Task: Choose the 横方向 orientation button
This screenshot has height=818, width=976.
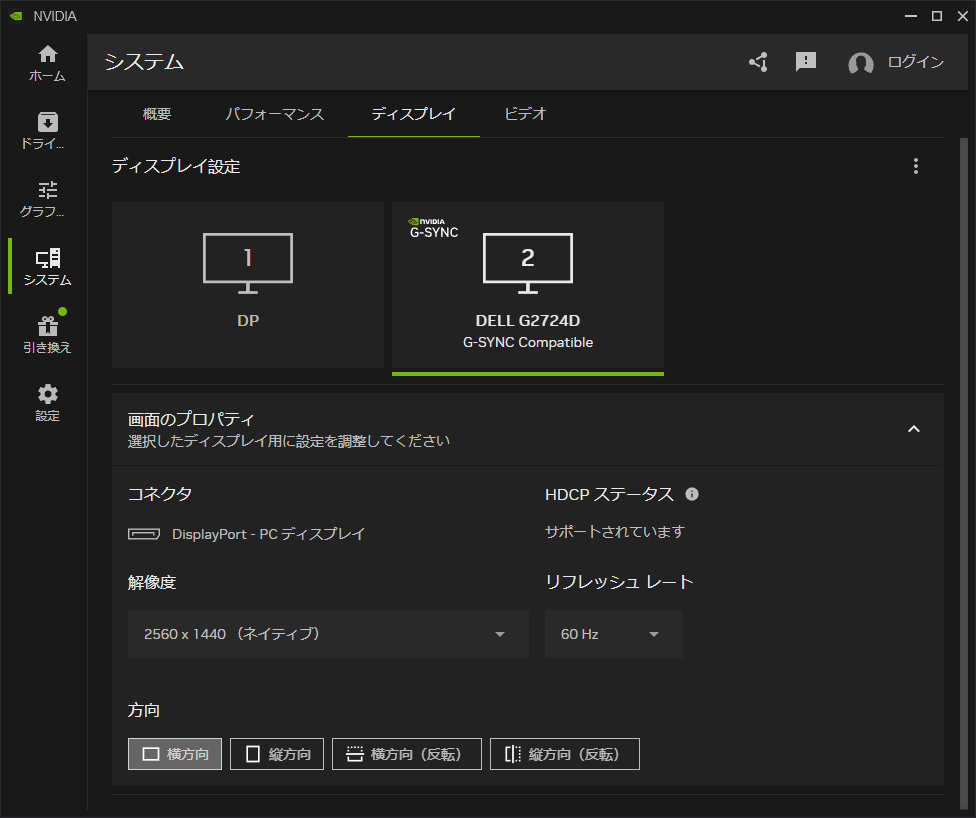Action: (x=175, y=754)
